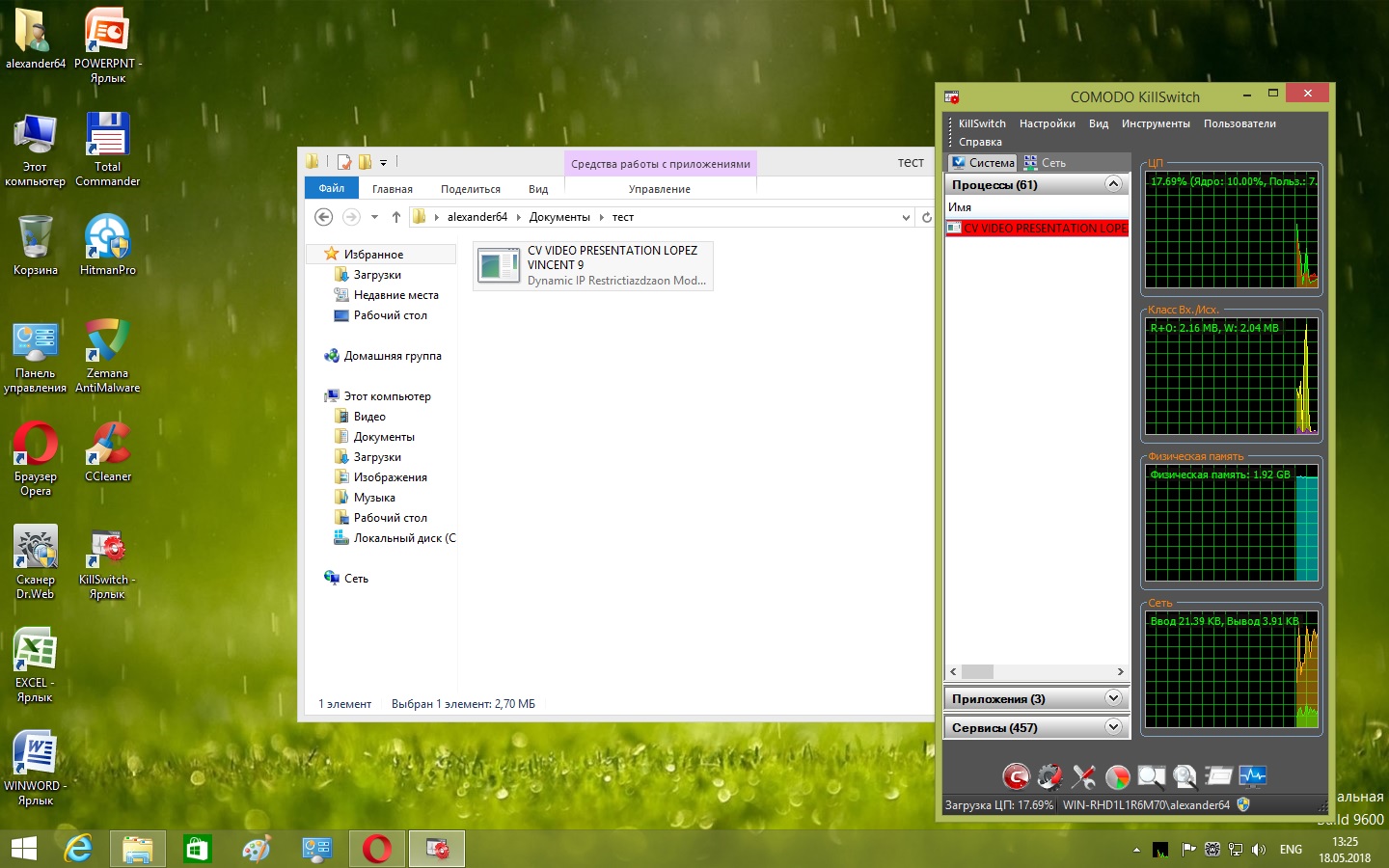Click the blue monitor with pulse line icon

(x=1252, y=776)
